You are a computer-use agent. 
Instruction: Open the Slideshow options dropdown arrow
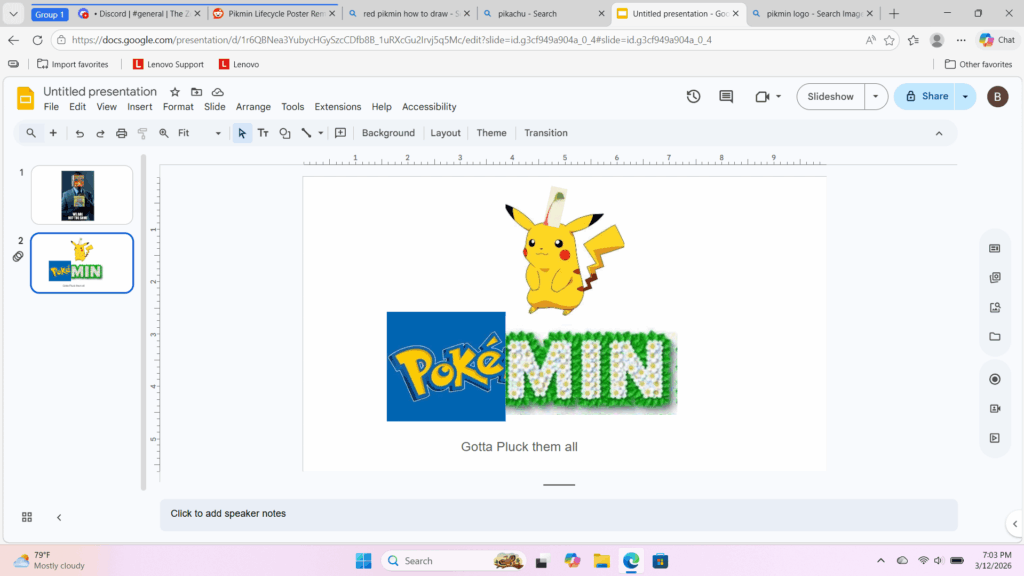coord(875,96)
